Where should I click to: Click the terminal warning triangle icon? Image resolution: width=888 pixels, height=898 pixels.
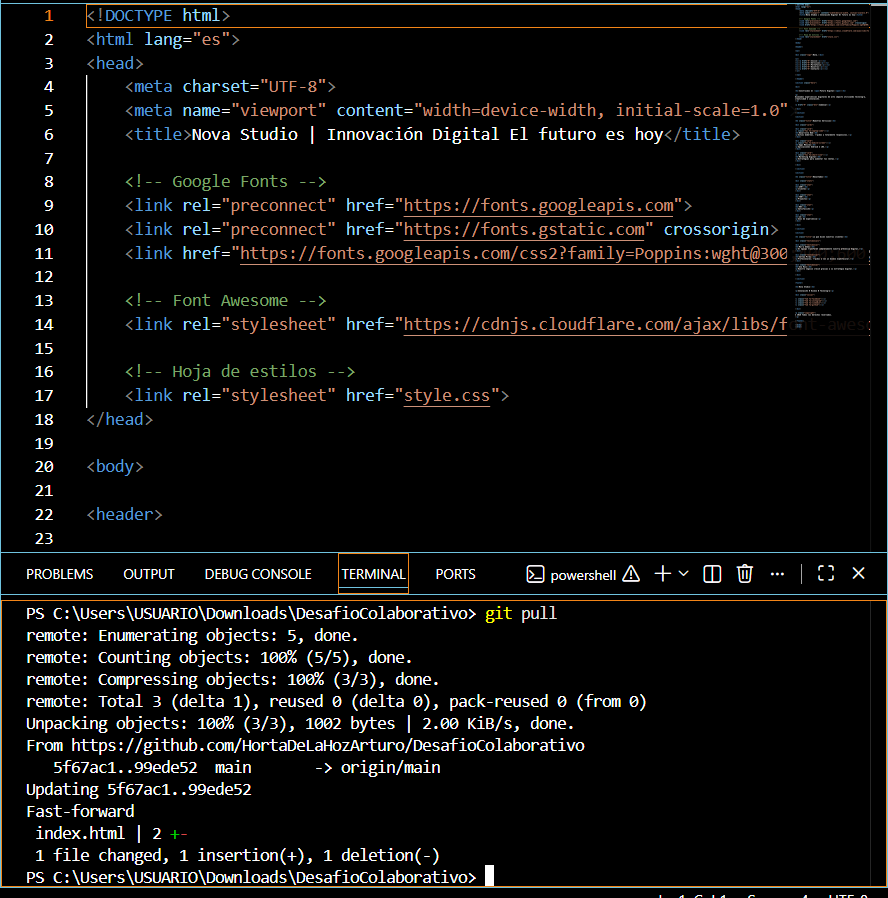[x=631, y=573]
